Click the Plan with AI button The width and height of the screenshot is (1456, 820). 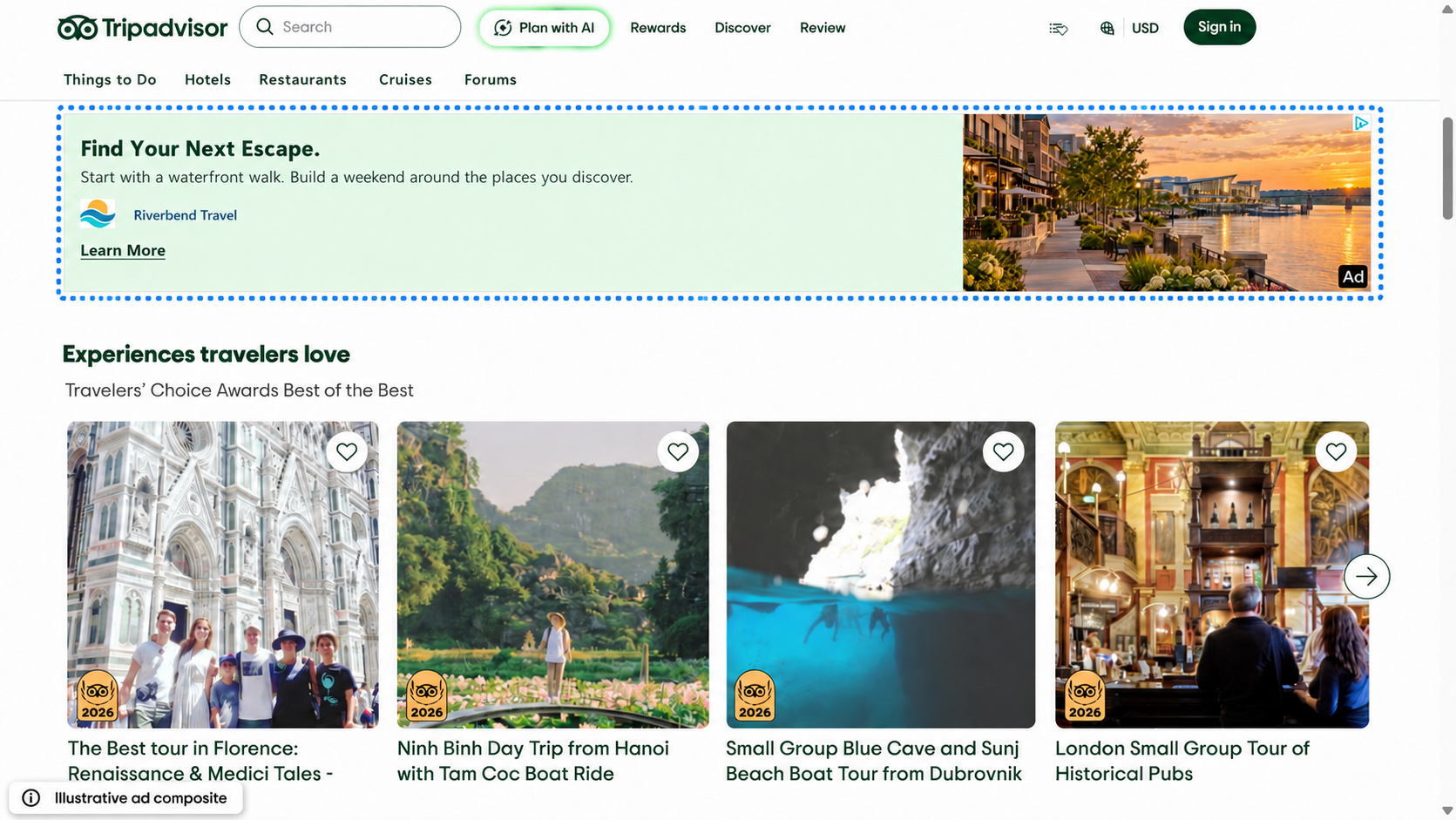click(x=545, y=28)
